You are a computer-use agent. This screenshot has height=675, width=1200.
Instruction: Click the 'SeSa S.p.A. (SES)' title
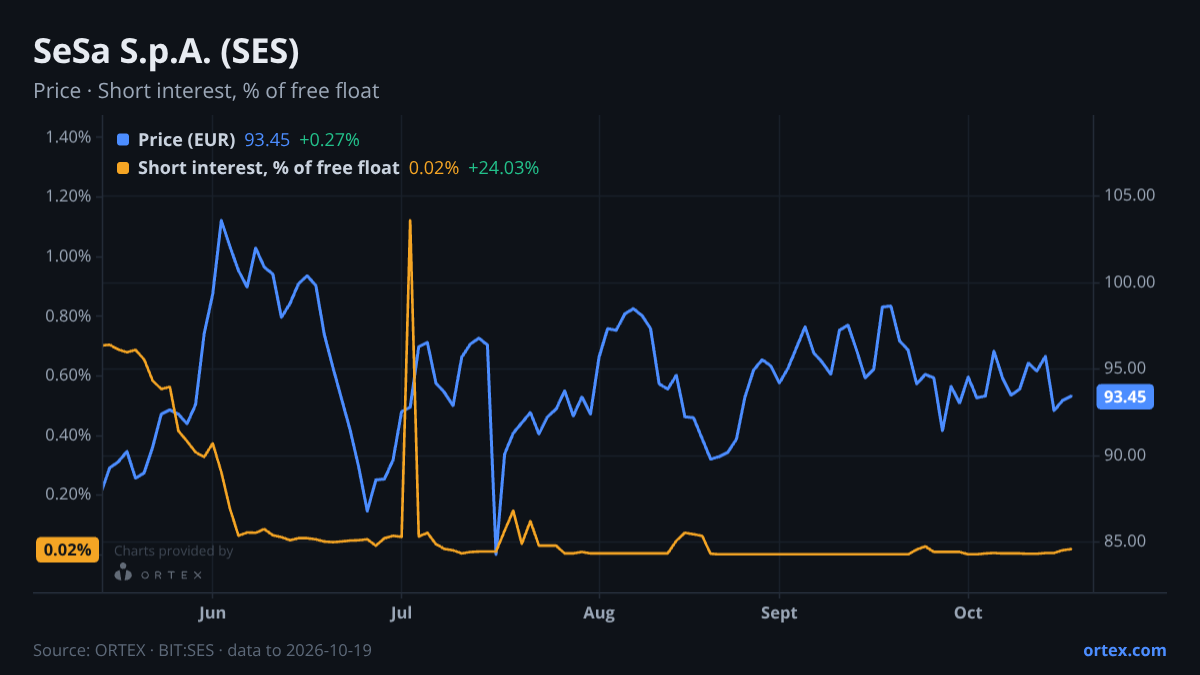pos(166,51)
